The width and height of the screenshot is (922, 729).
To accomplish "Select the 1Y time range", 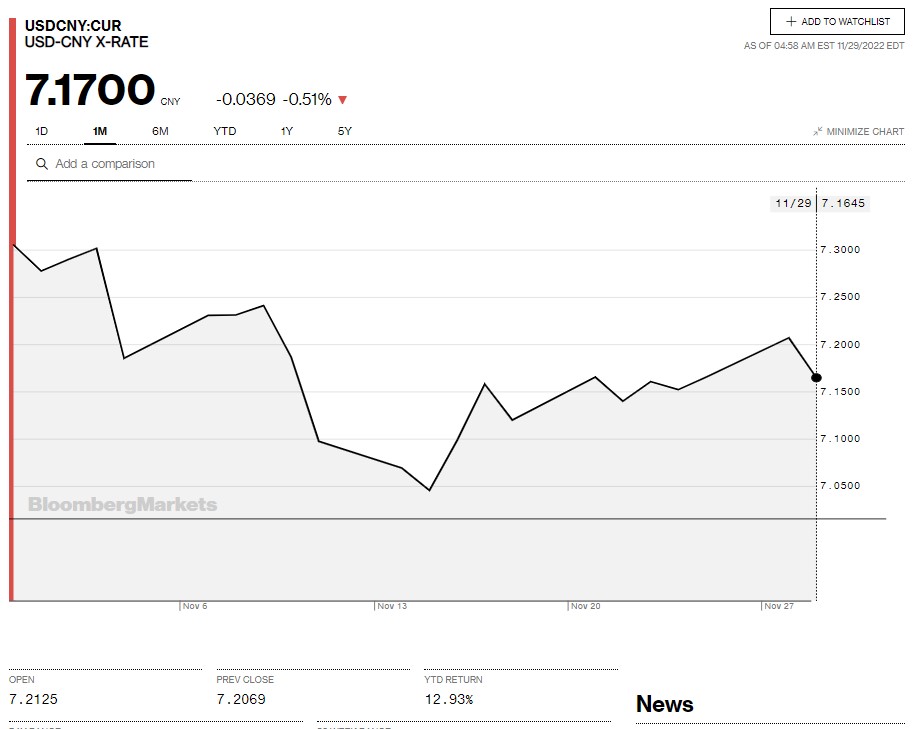I will coord(287,131).
